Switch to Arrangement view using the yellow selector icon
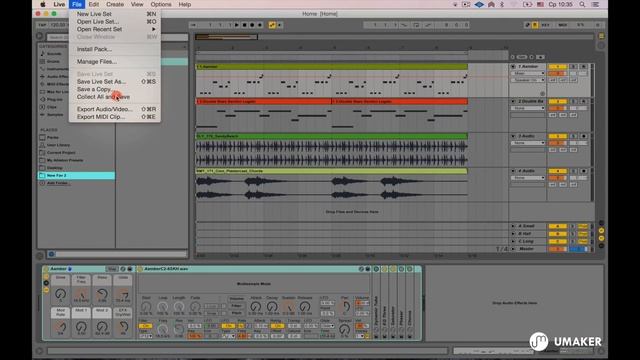Image resolution: width=640 pixels, height=360 pixels. pos(601,36)
